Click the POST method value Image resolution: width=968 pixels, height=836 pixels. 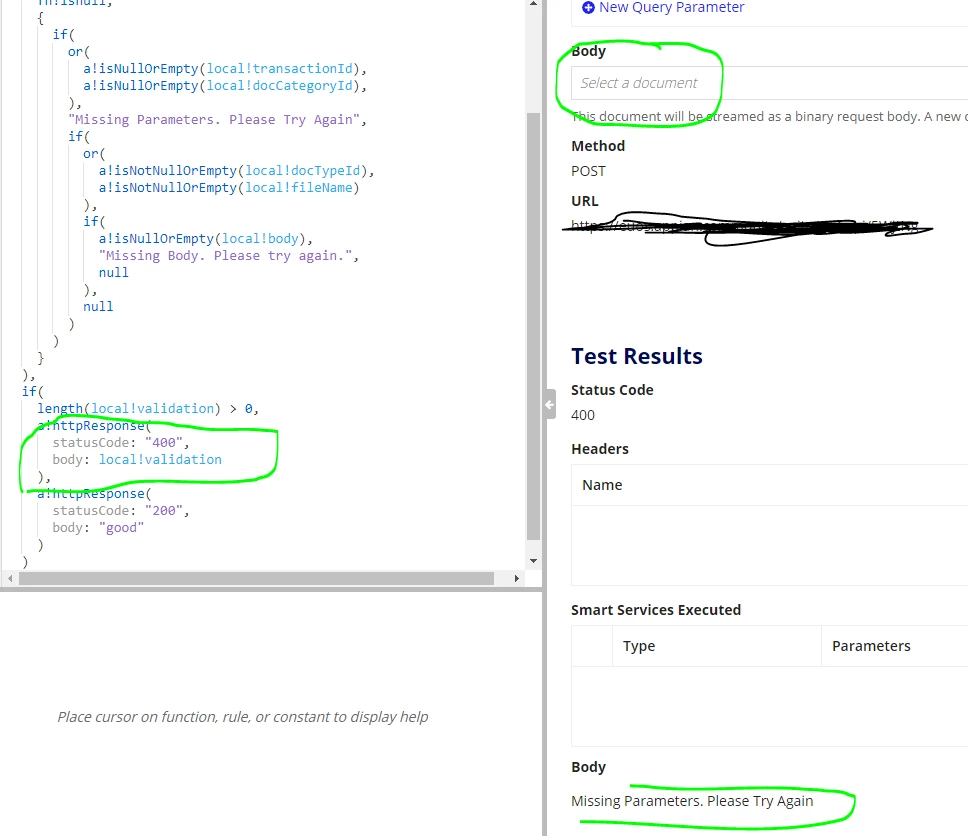point(588,171)
